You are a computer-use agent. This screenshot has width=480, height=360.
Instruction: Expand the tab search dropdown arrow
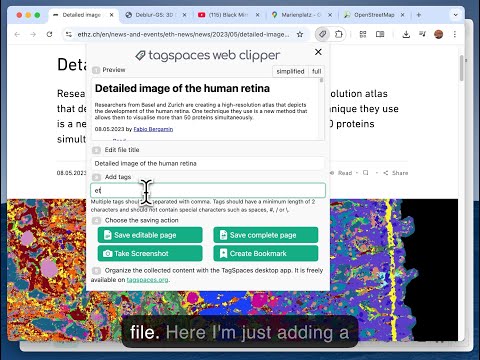(x=455, y=15)
